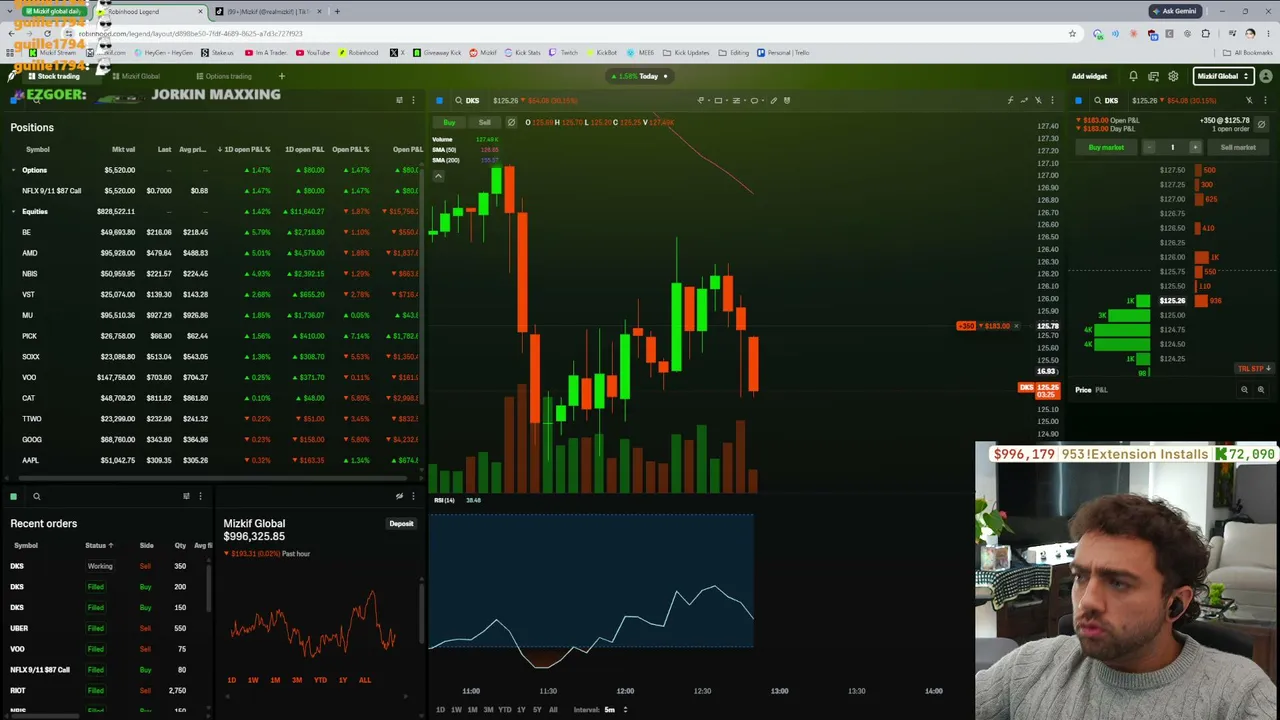
Task: Bookmark this page with the star icon
Action: (1072, 33)
